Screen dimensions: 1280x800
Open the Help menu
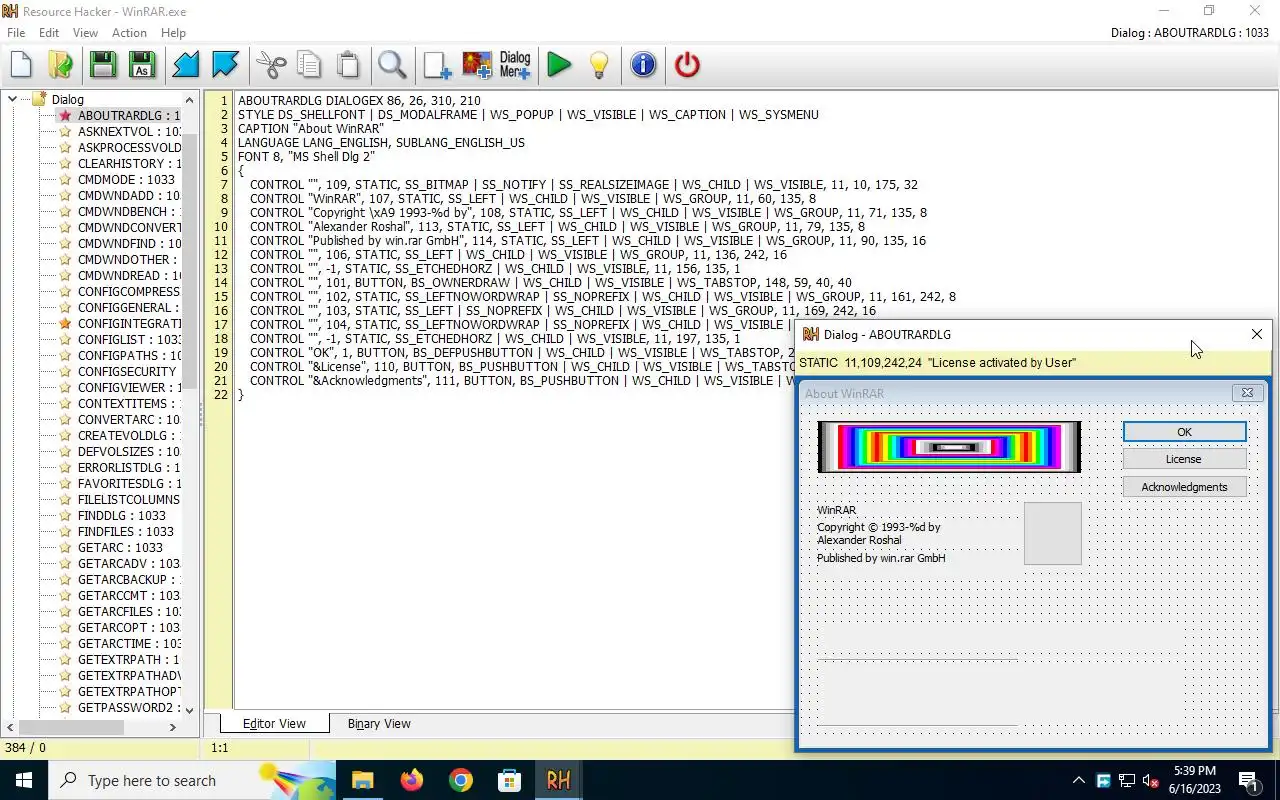pos(173,33)
